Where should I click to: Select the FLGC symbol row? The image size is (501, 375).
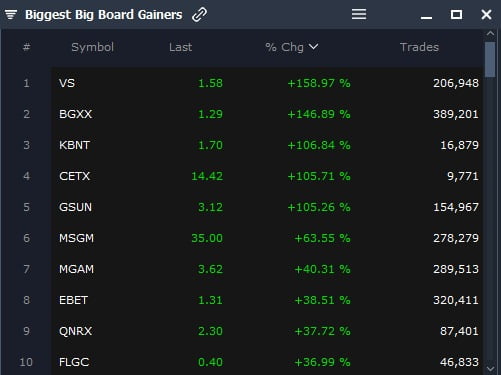pos(267,361)
